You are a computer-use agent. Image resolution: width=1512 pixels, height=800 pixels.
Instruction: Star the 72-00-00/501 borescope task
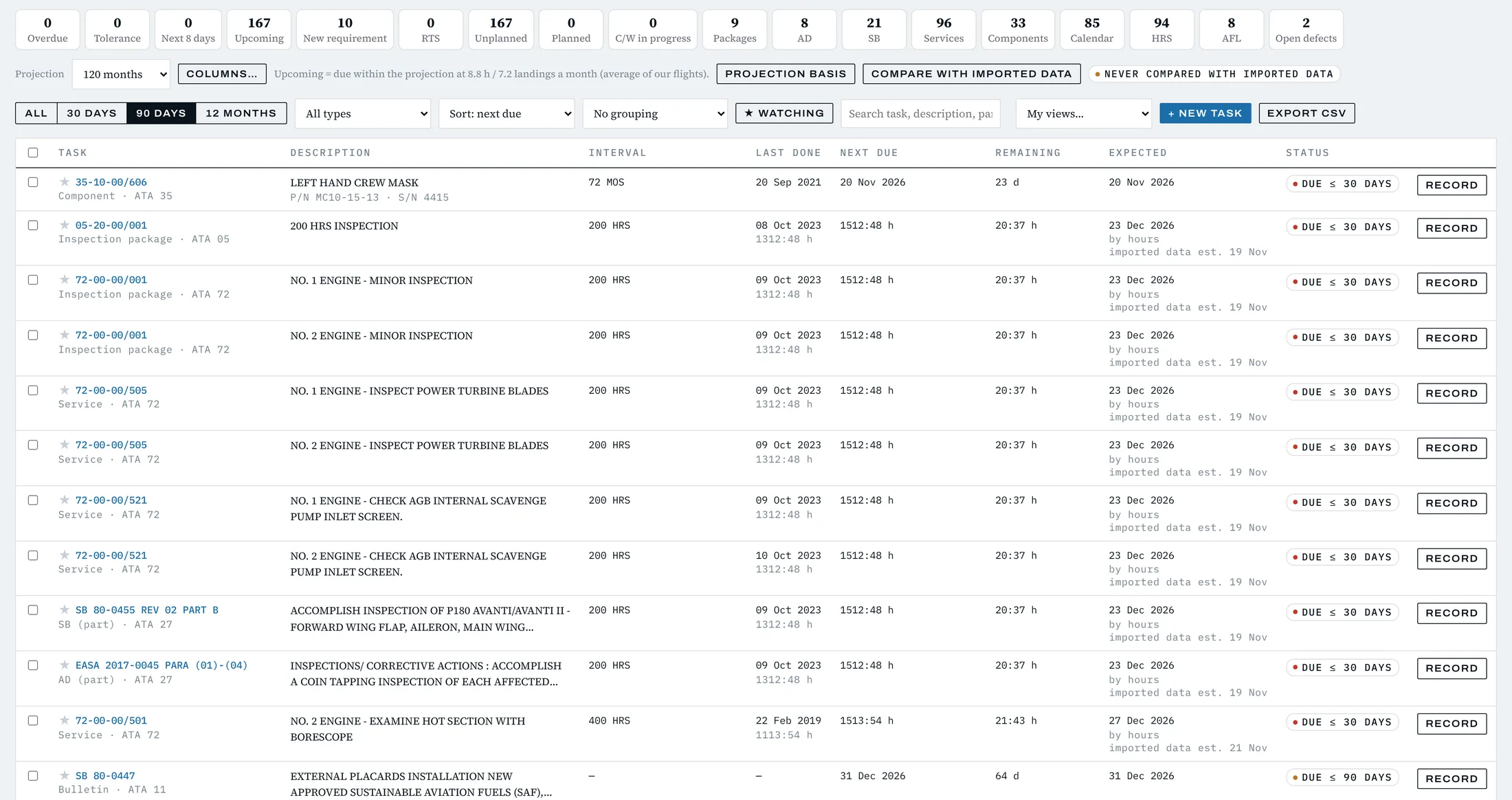tap(65, 721)
